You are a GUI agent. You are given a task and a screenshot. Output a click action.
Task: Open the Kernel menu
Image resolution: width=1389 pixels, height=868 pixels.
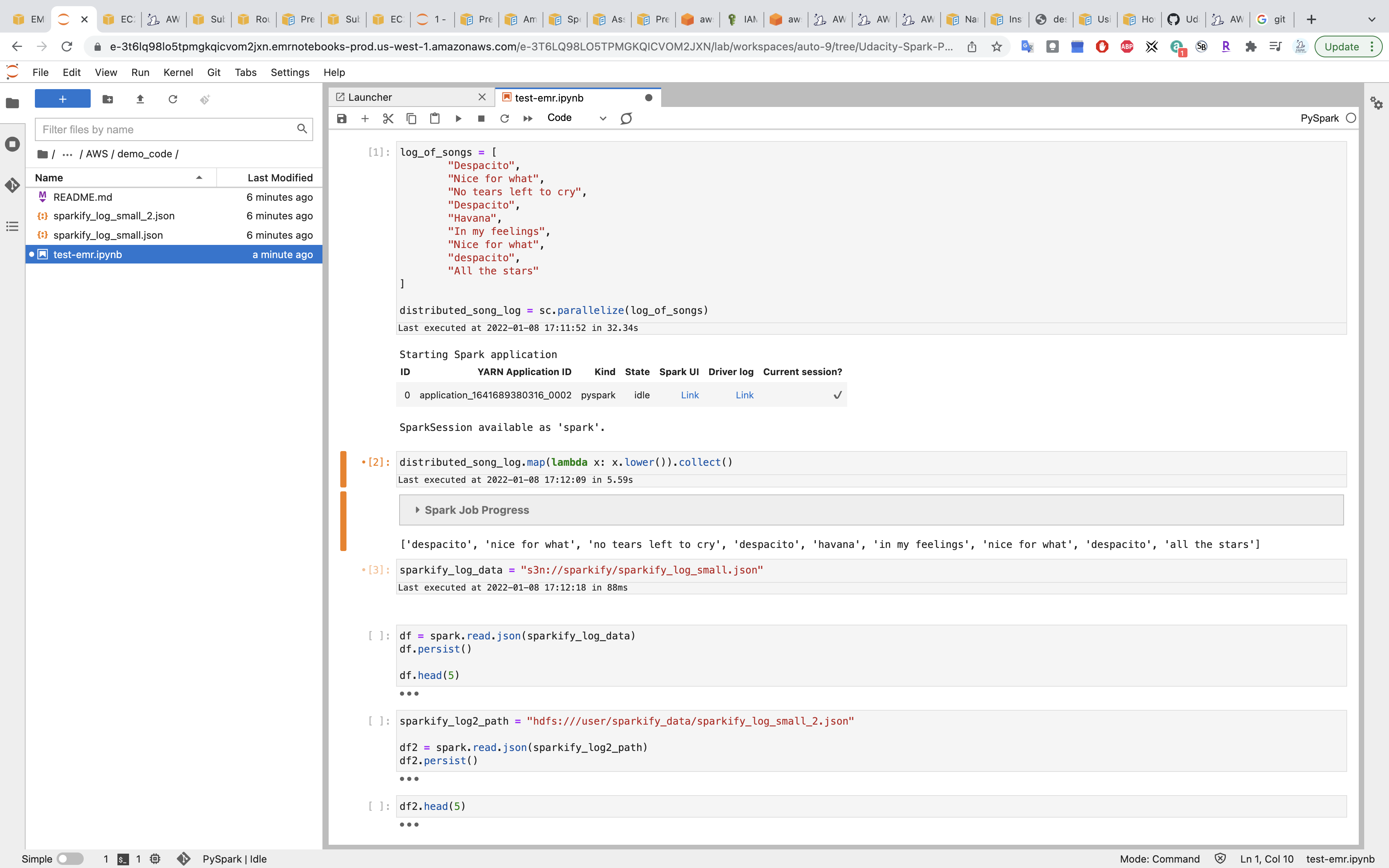tap(178, 72)
